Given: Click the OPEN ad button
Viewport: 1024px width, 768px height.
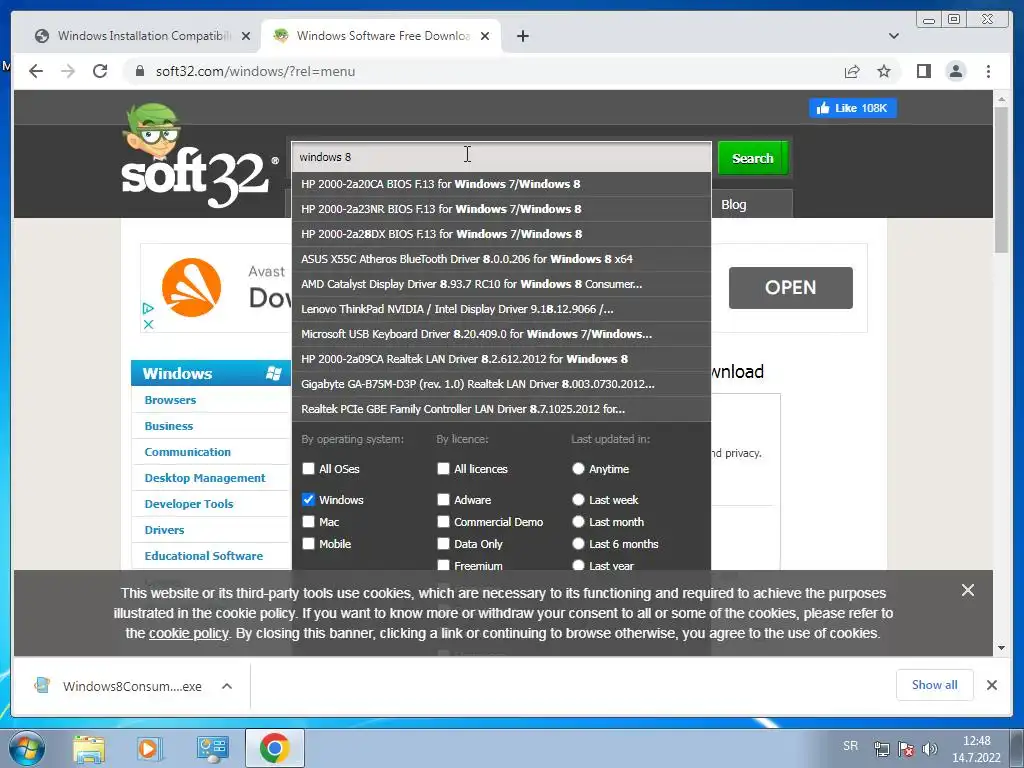Looking at the screenshot, I should [790, 287].
